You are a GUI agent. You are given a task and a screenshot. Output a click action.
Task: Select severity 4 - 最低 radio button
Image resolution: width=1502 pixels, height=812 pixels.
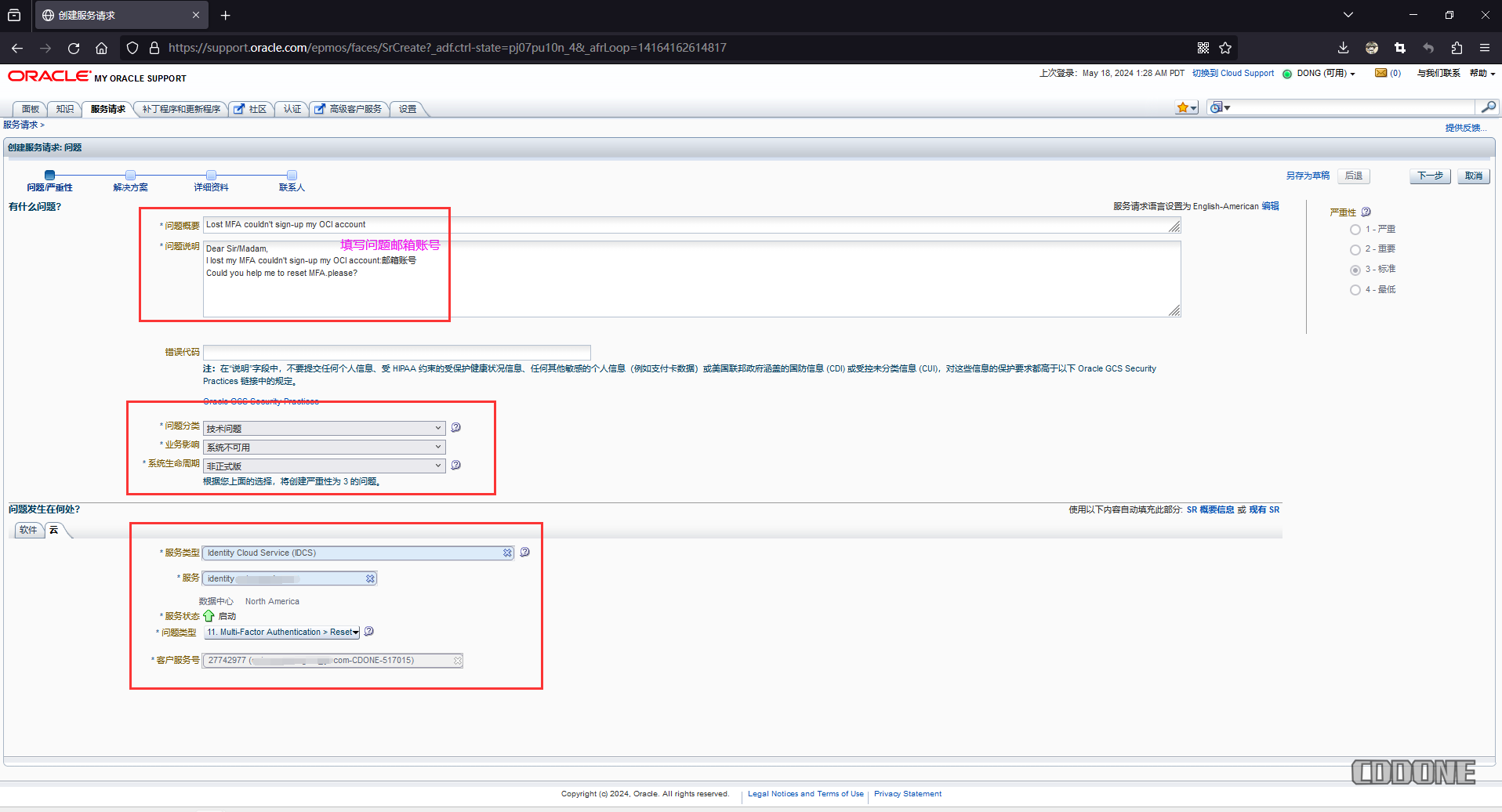pyautogui.click(x=1355, y=290)
